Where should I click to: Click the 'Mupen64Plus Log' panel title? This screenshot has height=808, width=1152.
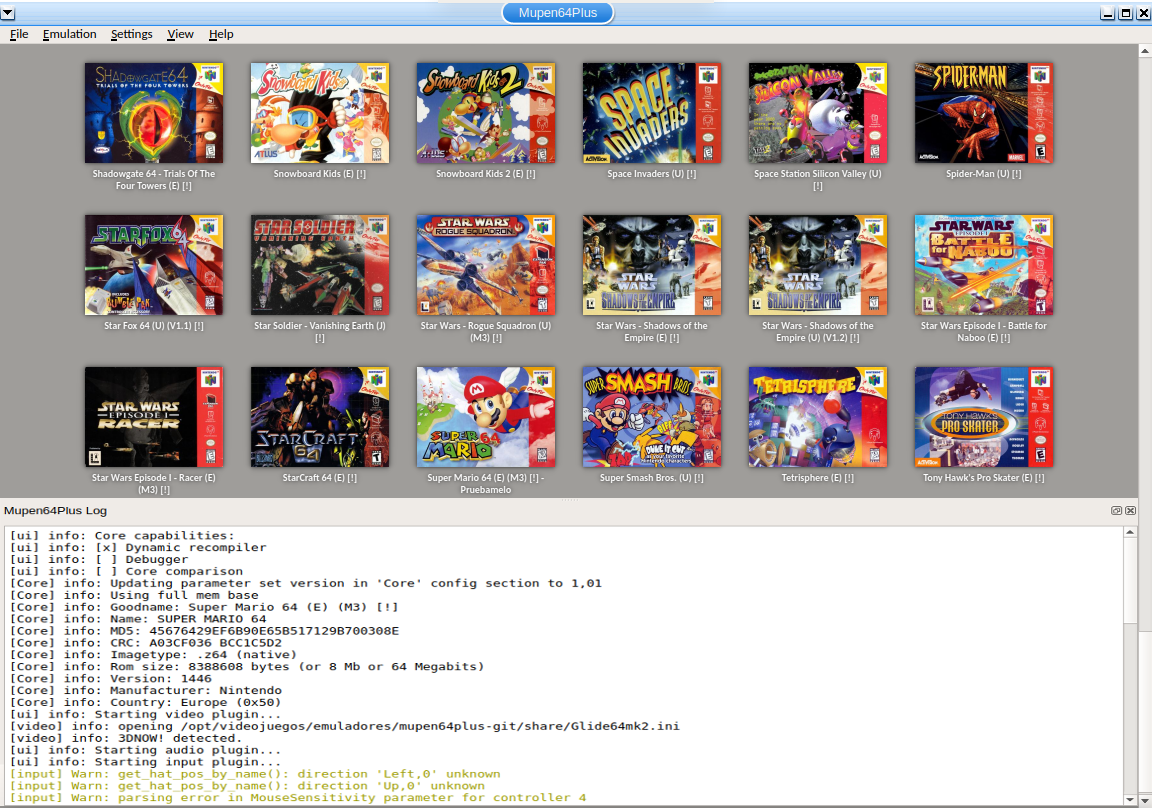click(56, 511)
